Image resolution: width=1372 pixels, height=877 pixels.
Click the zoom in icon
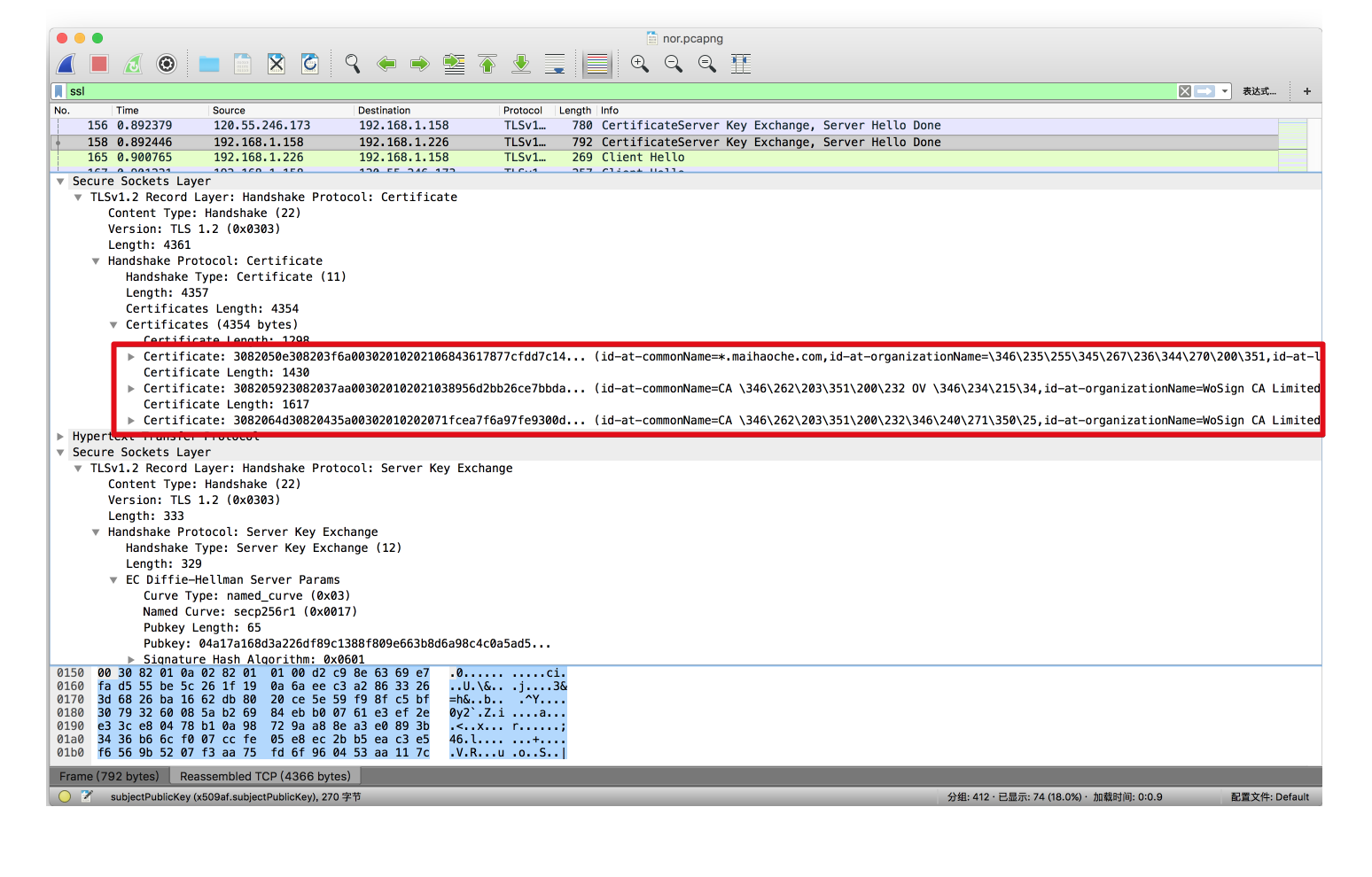click(x=640, y=64)
